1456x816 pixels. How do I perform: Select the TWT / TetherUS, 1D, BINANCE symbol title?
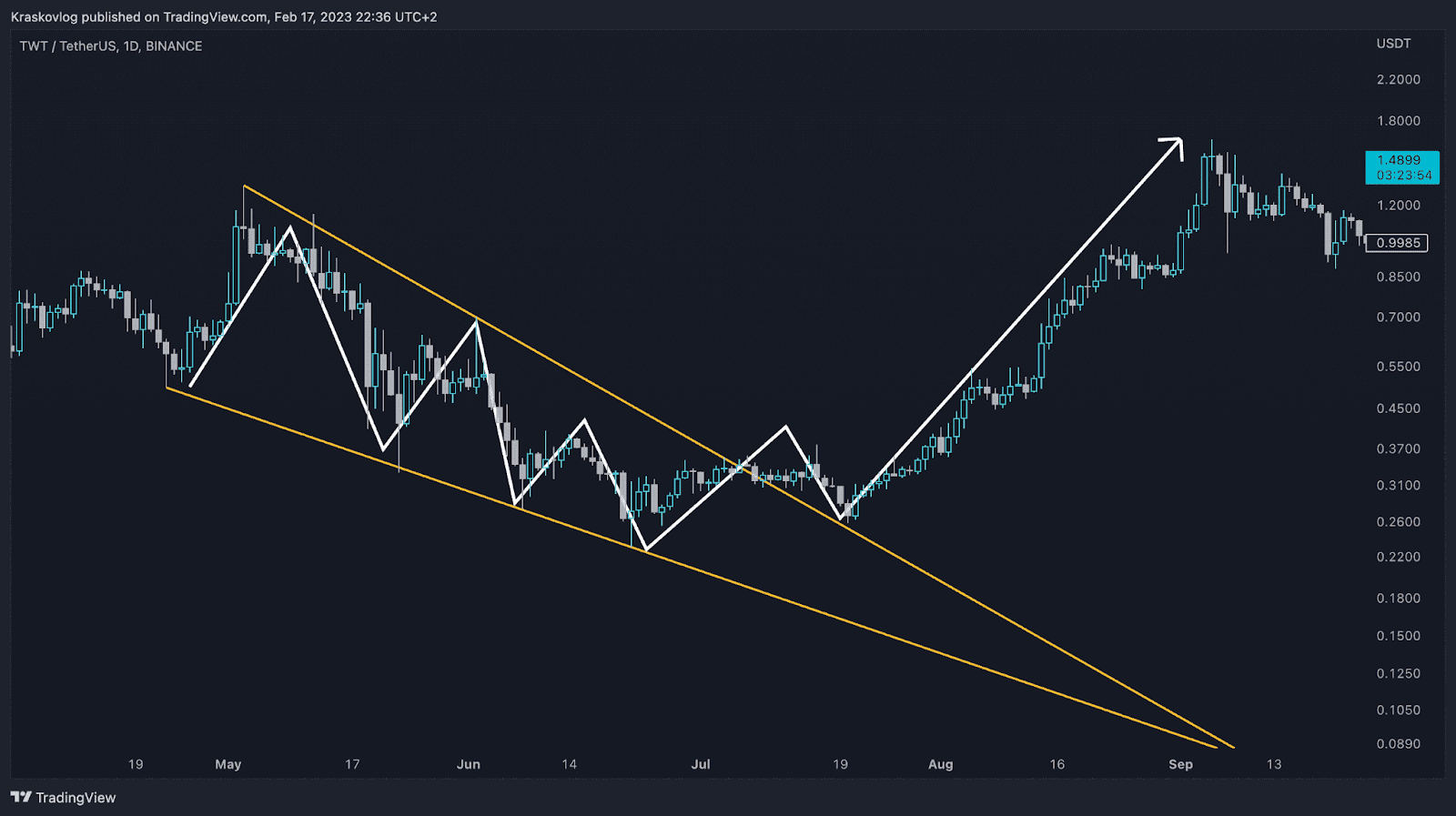coord(111,46)
